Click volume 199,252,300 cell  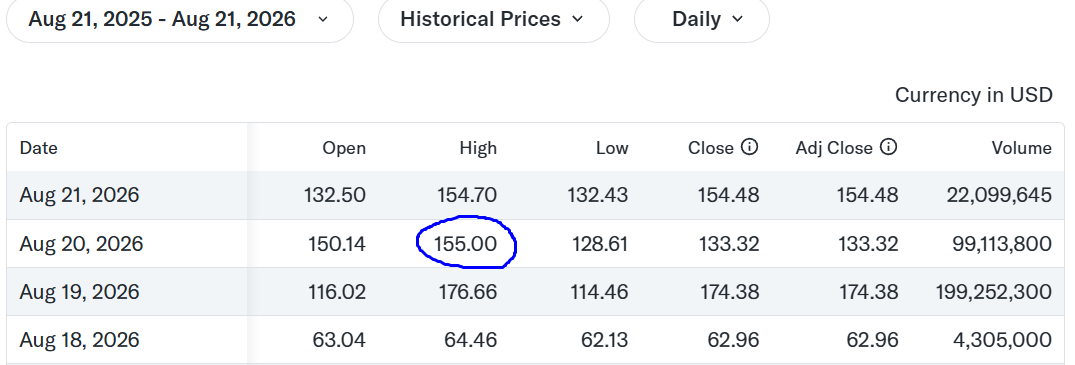tap(993, 292)
